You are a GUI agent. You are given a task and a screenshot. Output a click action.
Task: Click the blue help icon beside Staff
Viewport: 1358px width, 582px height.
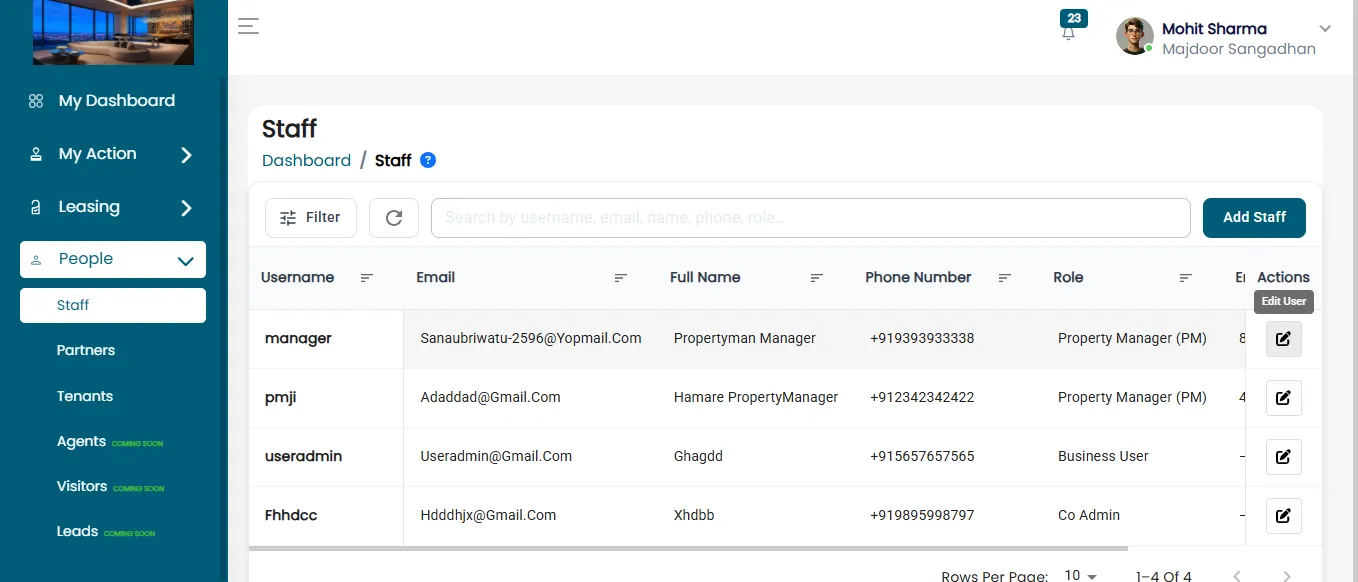(x=428, y=160)
